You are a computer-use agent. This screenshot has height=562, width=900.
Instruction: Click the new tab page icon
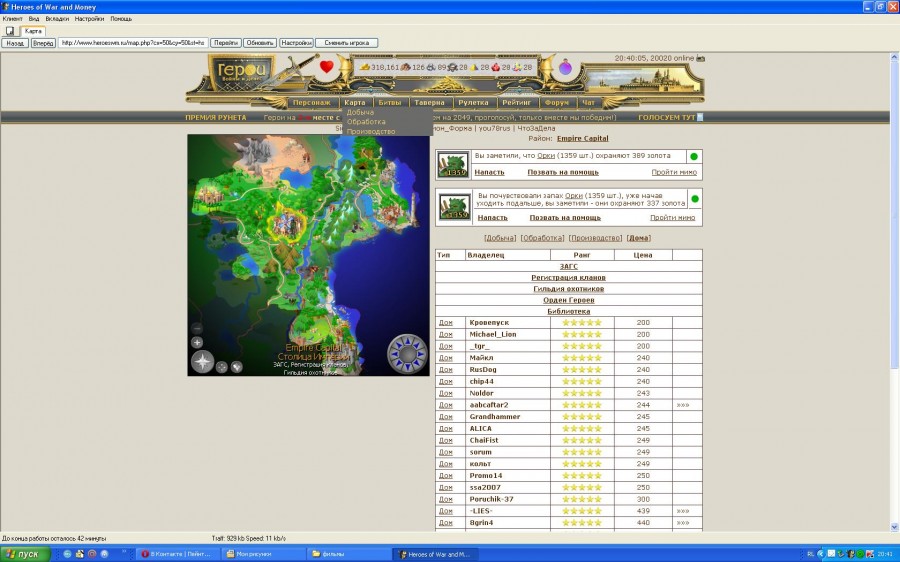click(10, 31)
